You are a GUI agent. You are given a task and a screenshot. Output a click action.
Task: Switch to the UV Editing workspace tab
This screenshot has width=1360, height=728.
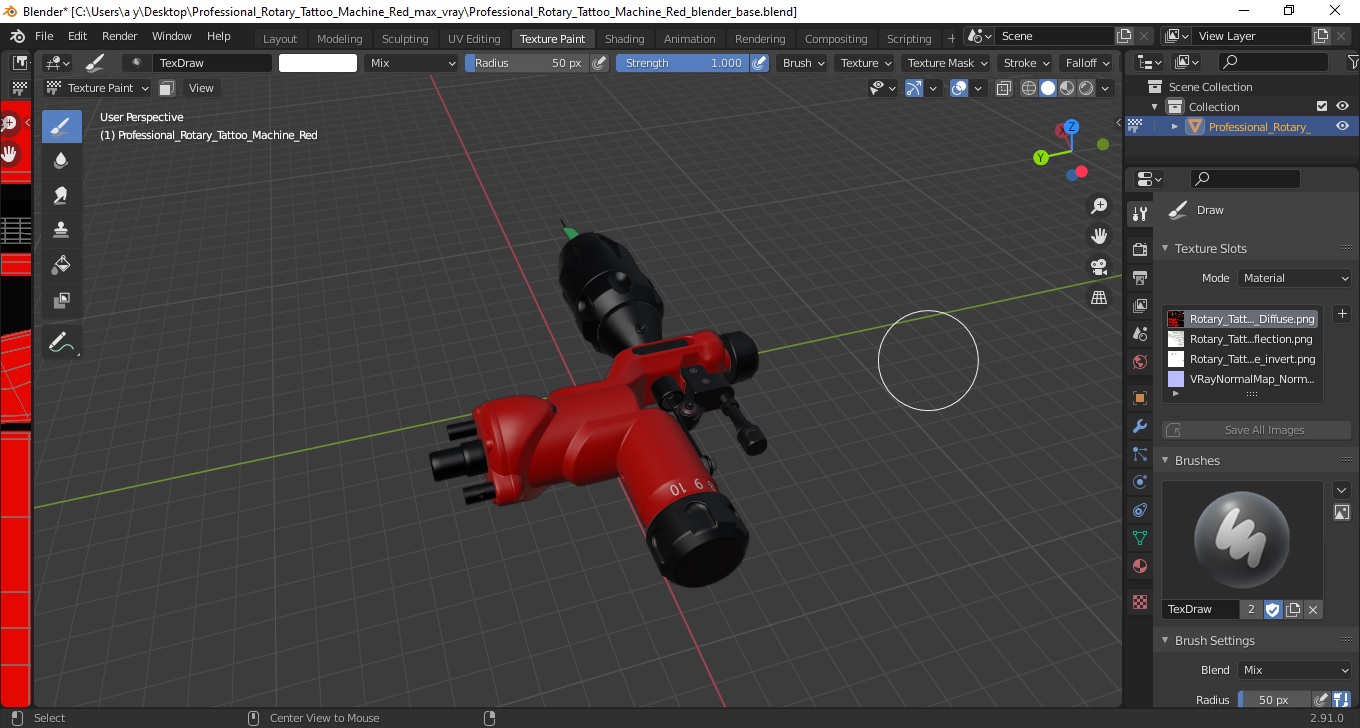[x=474, y=39]
